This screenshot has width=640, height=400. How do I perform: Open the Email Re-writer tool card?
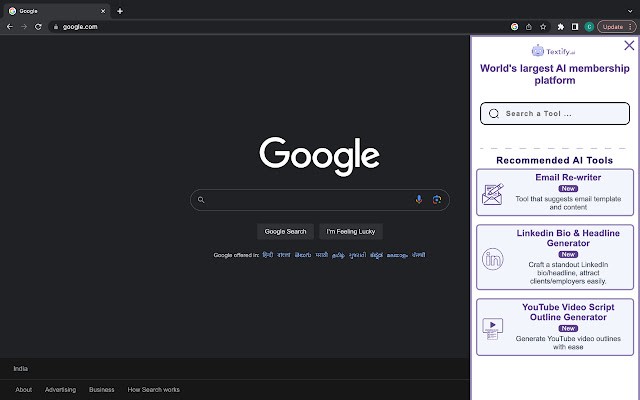[555, 192]
